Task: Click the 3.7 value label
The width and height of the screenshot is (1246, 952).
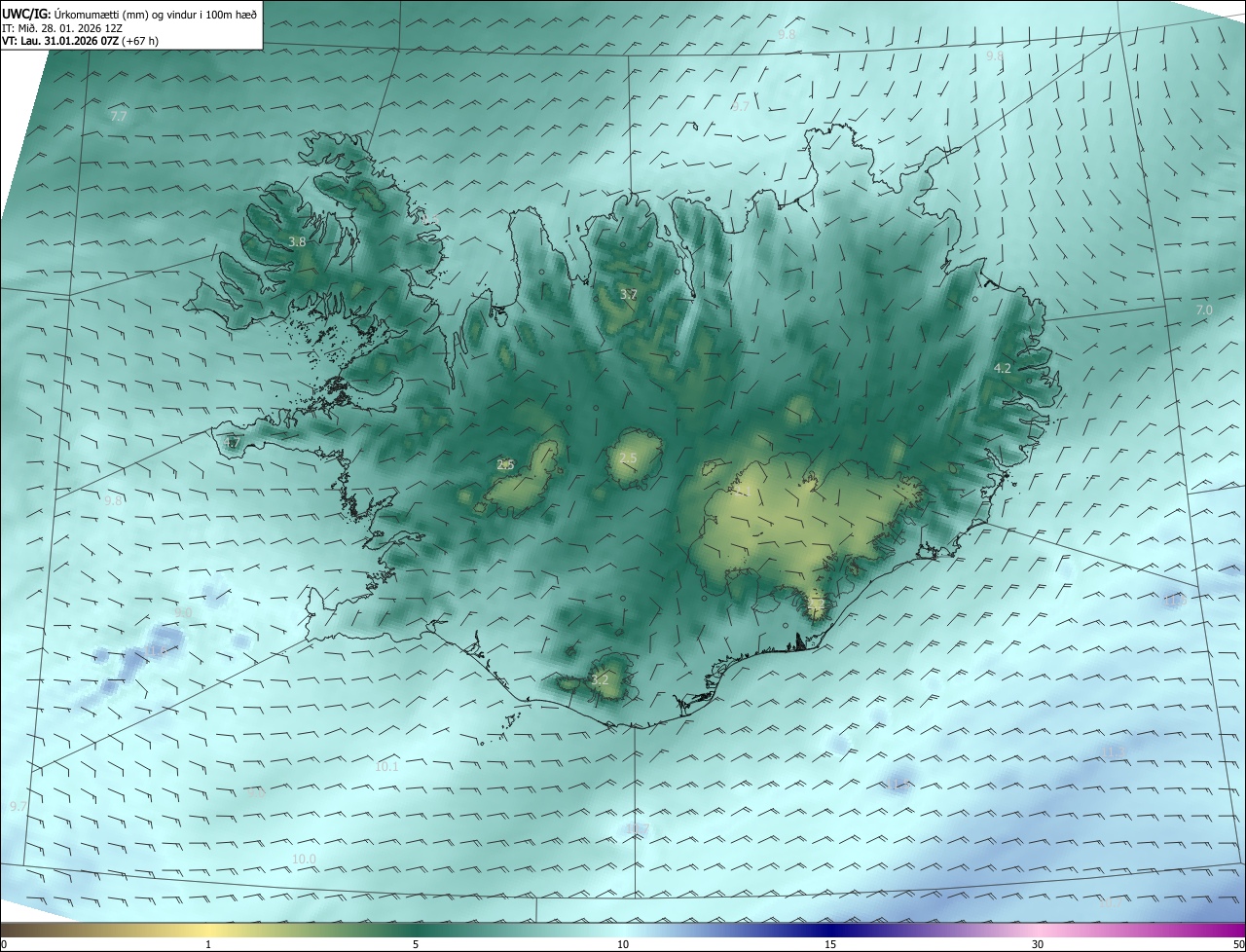Action: (629, 294)
